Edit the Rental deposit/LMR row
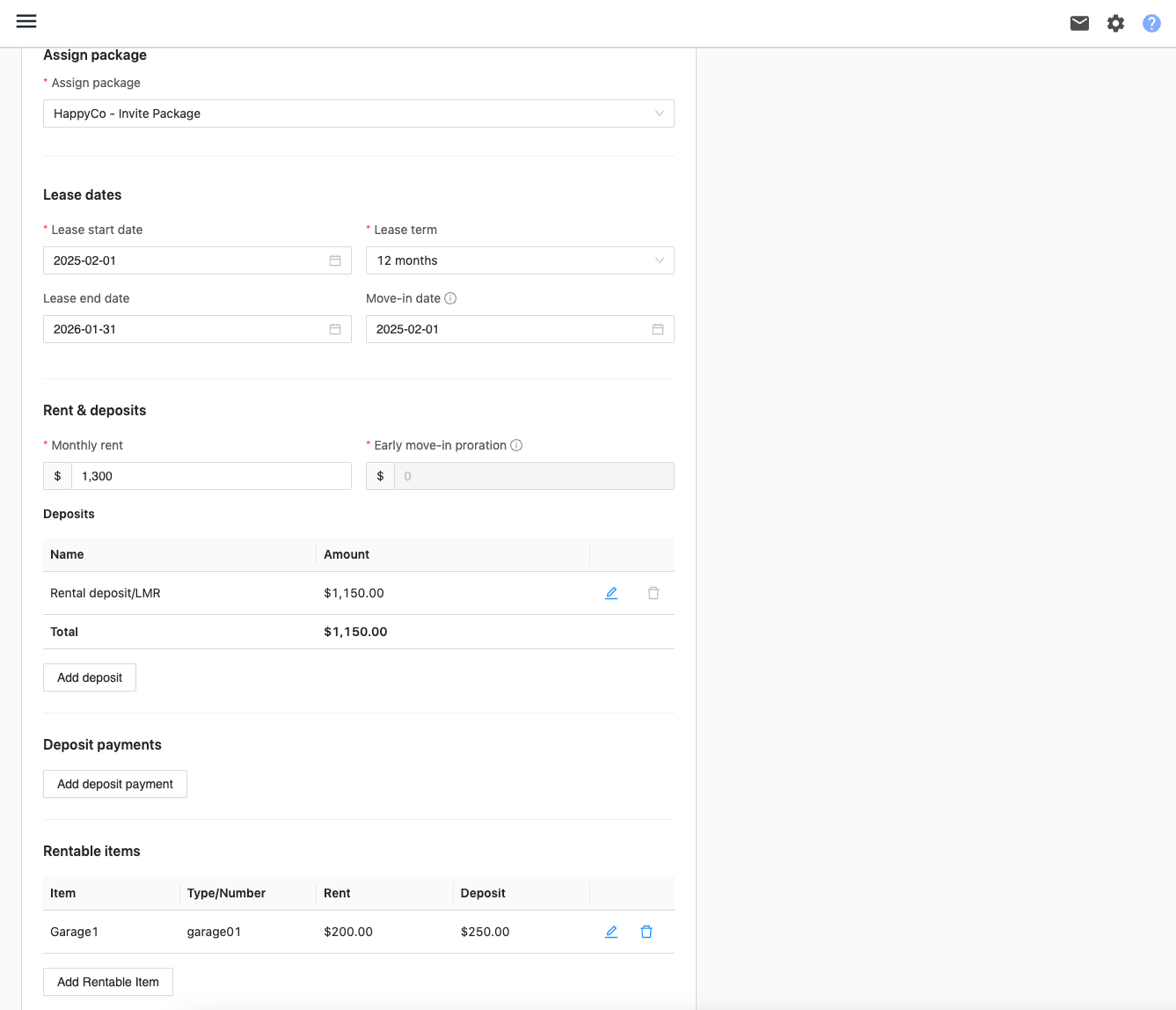The image size is (1176, 1010). click(611, 593)
